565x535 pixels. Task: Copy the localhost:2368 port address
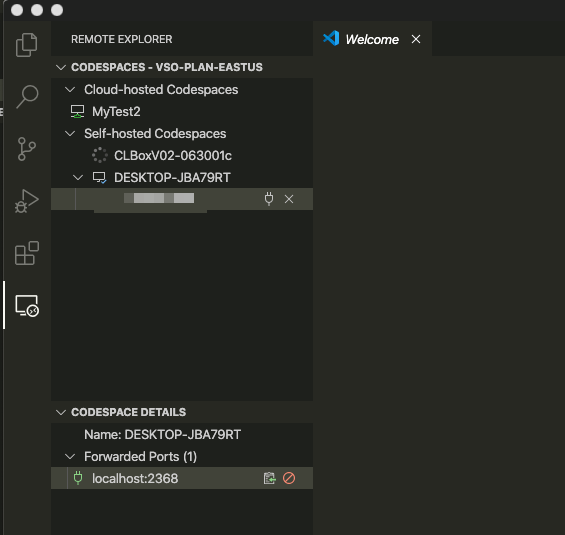pos(269,478)
